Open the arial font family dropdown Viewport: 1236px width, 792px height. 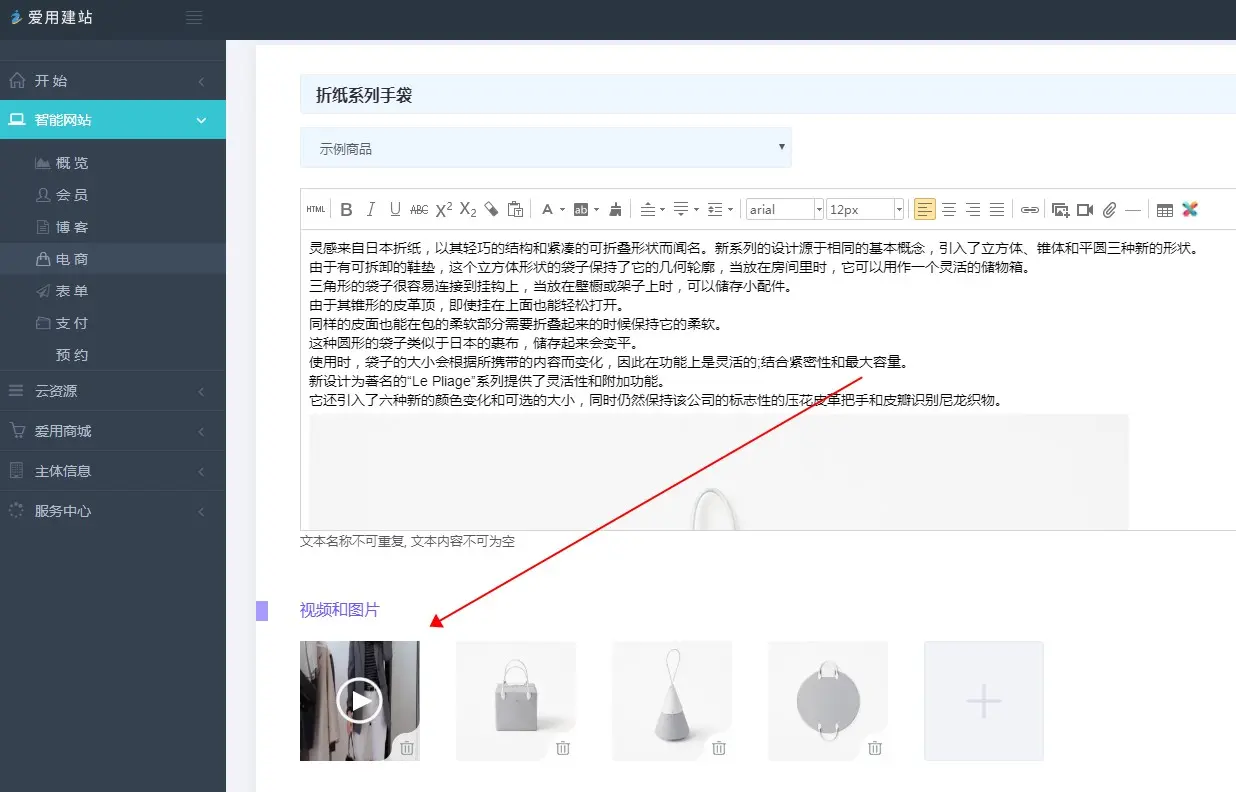tap(785, 210)
